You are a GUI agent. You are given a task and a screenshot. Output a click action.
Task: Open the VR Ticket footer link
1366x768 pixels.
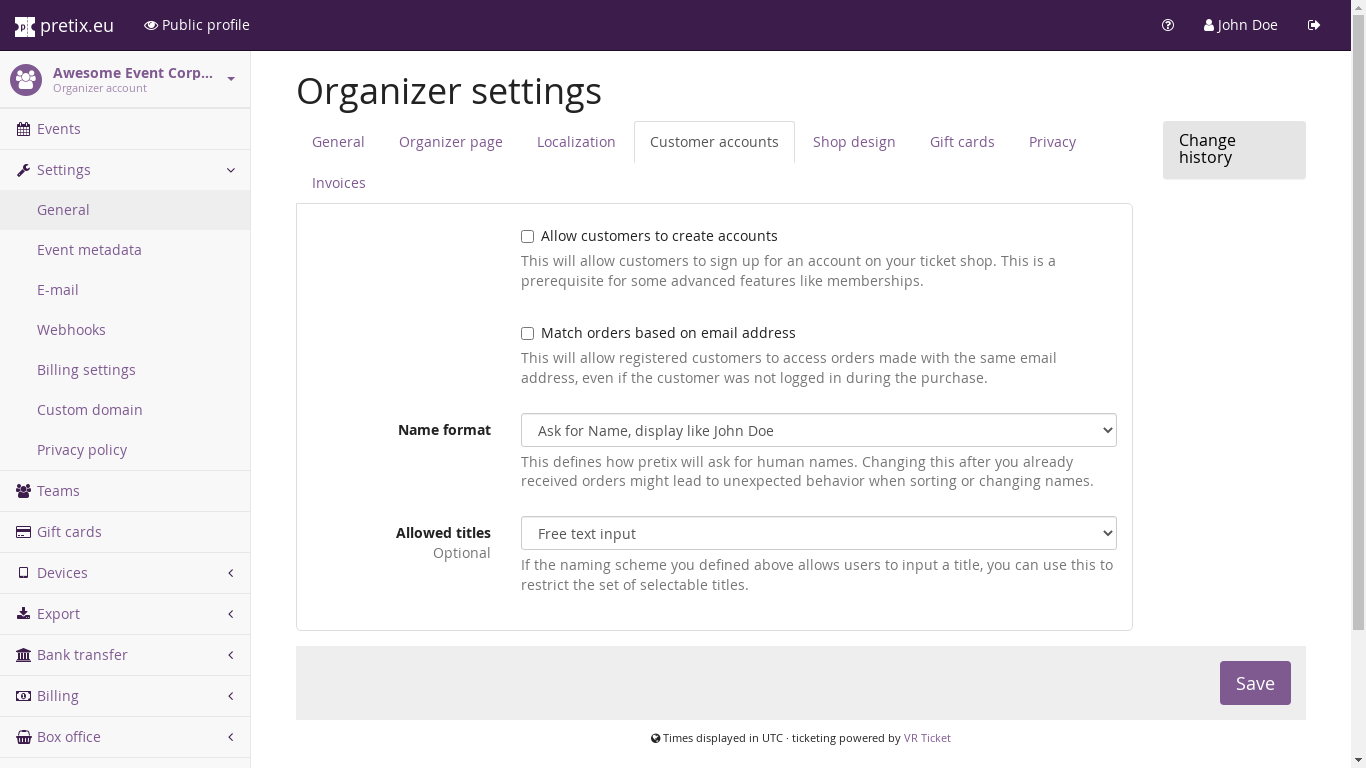pyautogui.click(x=927, y=738)
